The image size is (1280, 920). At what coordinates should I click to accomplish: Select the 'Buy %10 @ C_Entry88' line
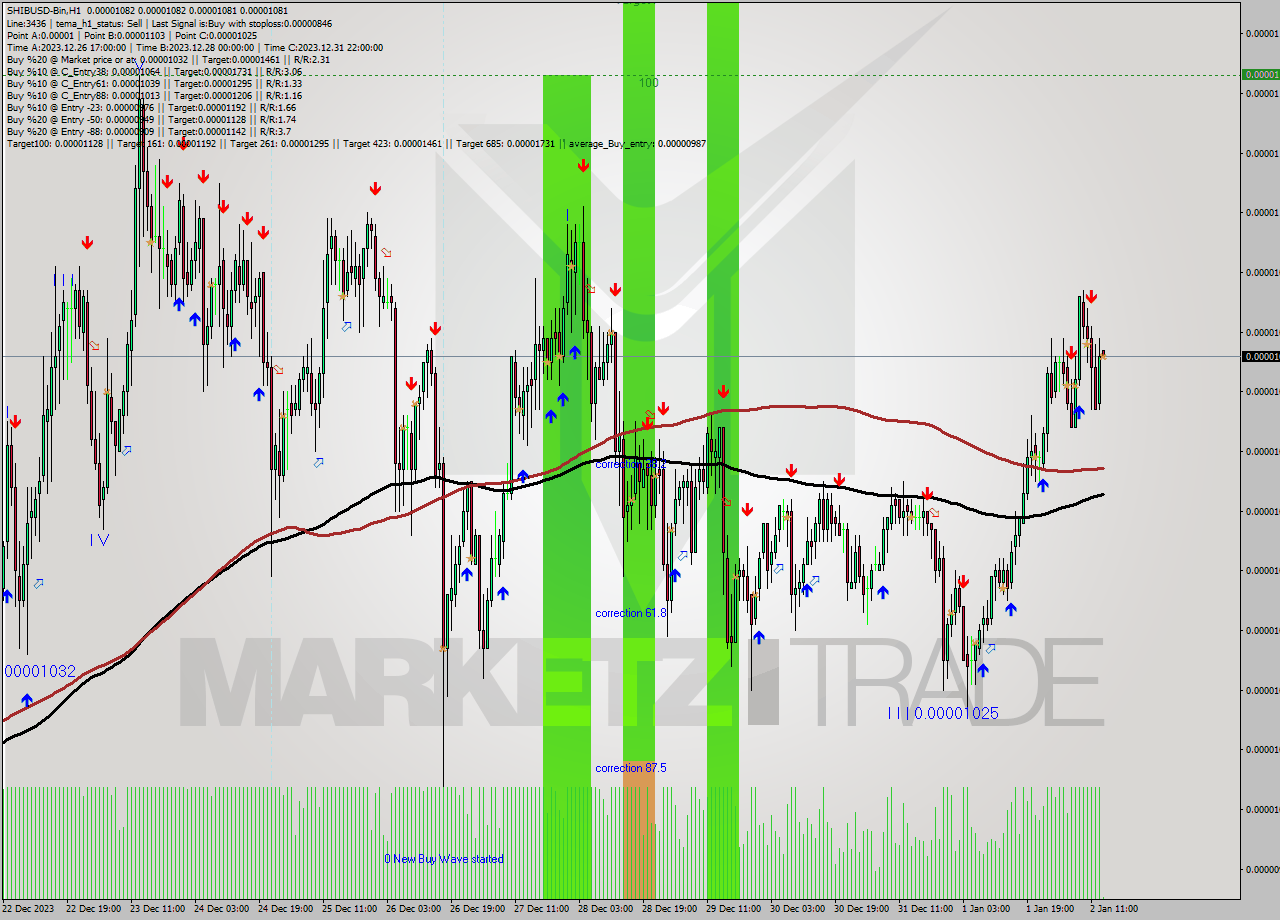(154, 95)
